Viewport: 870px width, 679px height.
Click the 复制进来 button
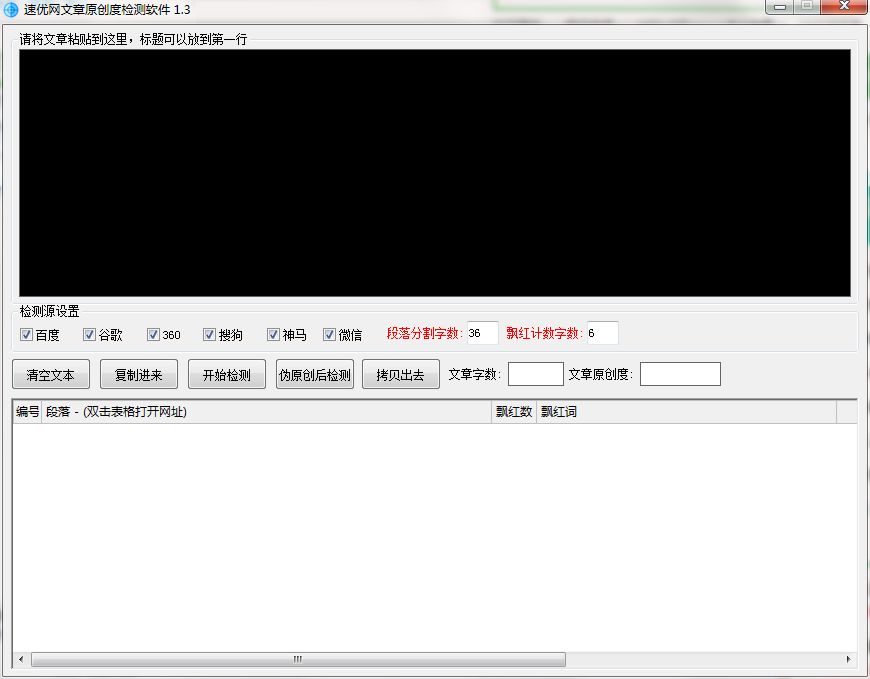[139, 374]
